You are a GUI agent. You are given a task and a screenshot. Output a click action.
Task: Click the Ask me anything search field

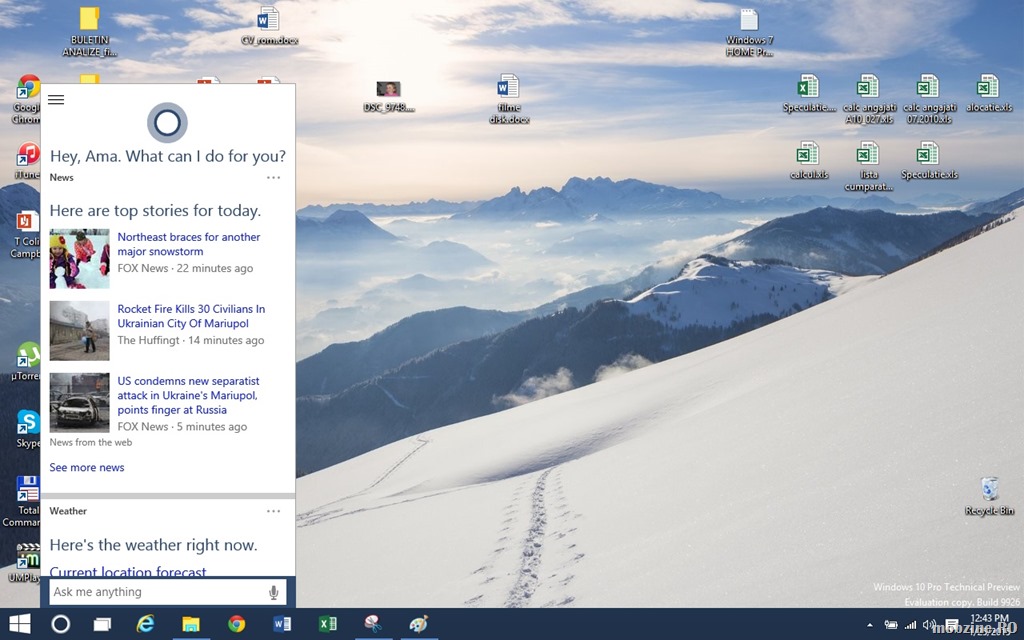[x=155, y=592]
